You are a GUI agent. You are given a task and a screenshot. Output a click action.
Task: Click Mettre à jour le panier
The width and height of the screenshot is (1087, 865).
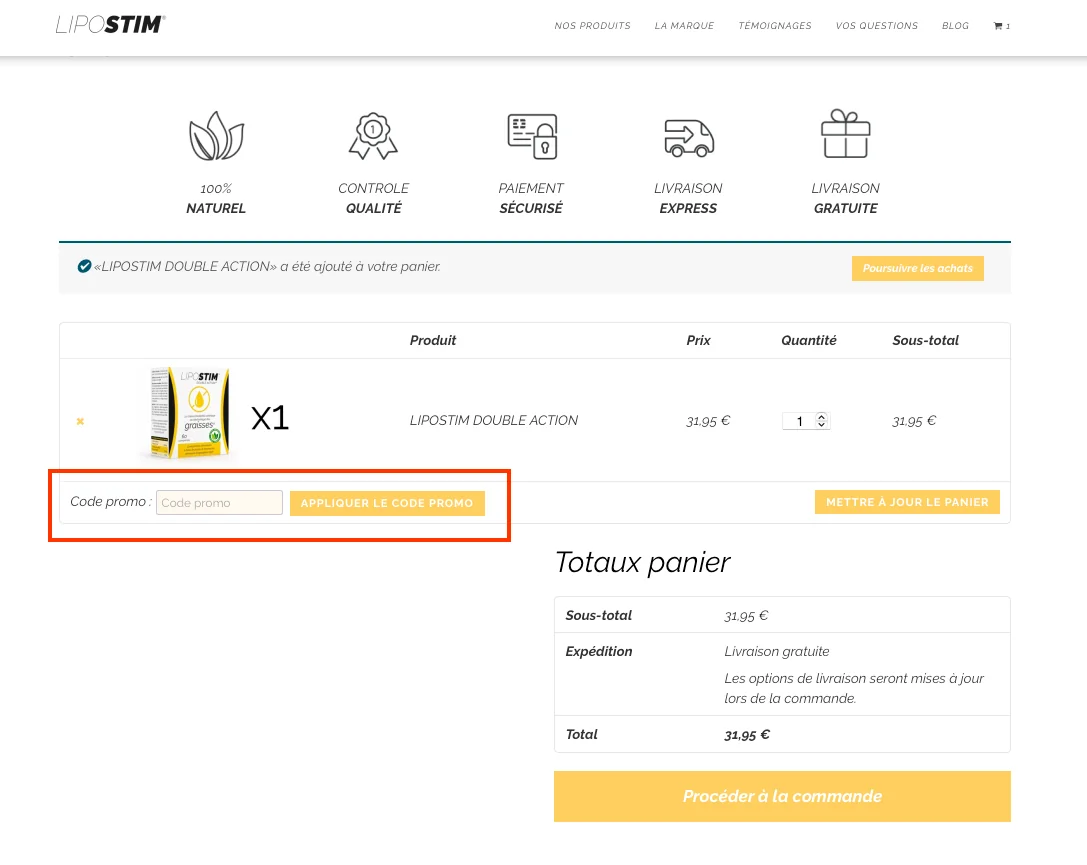tap(907, 502)
